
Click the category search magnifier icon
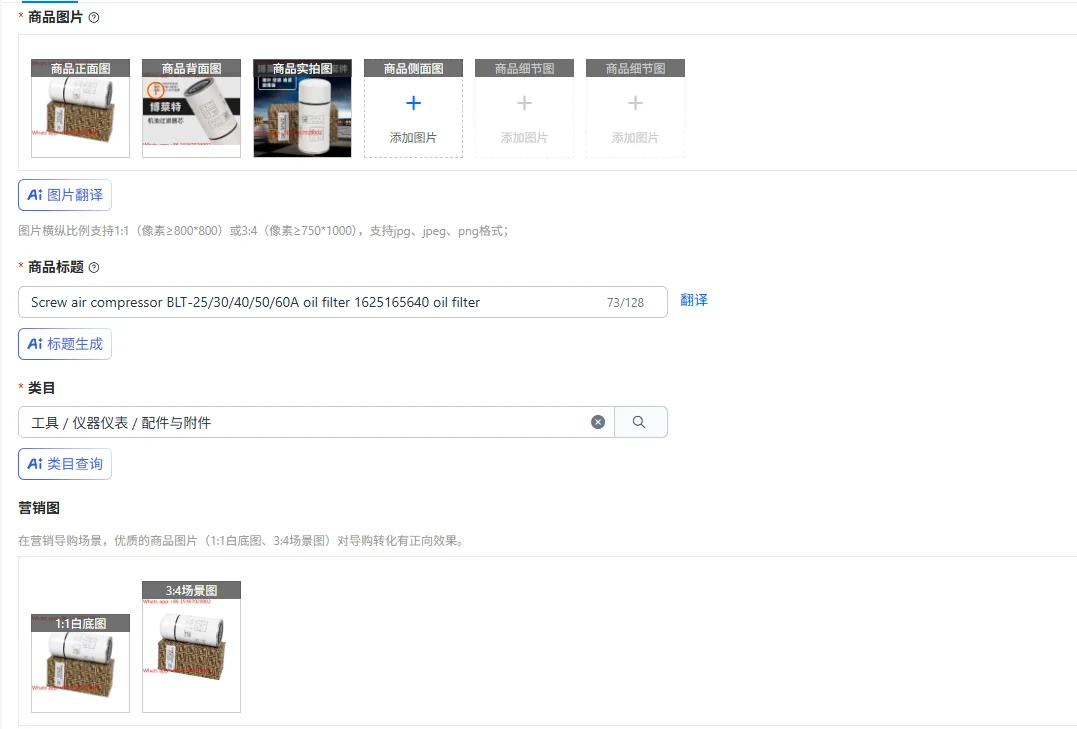pos(639,422)
